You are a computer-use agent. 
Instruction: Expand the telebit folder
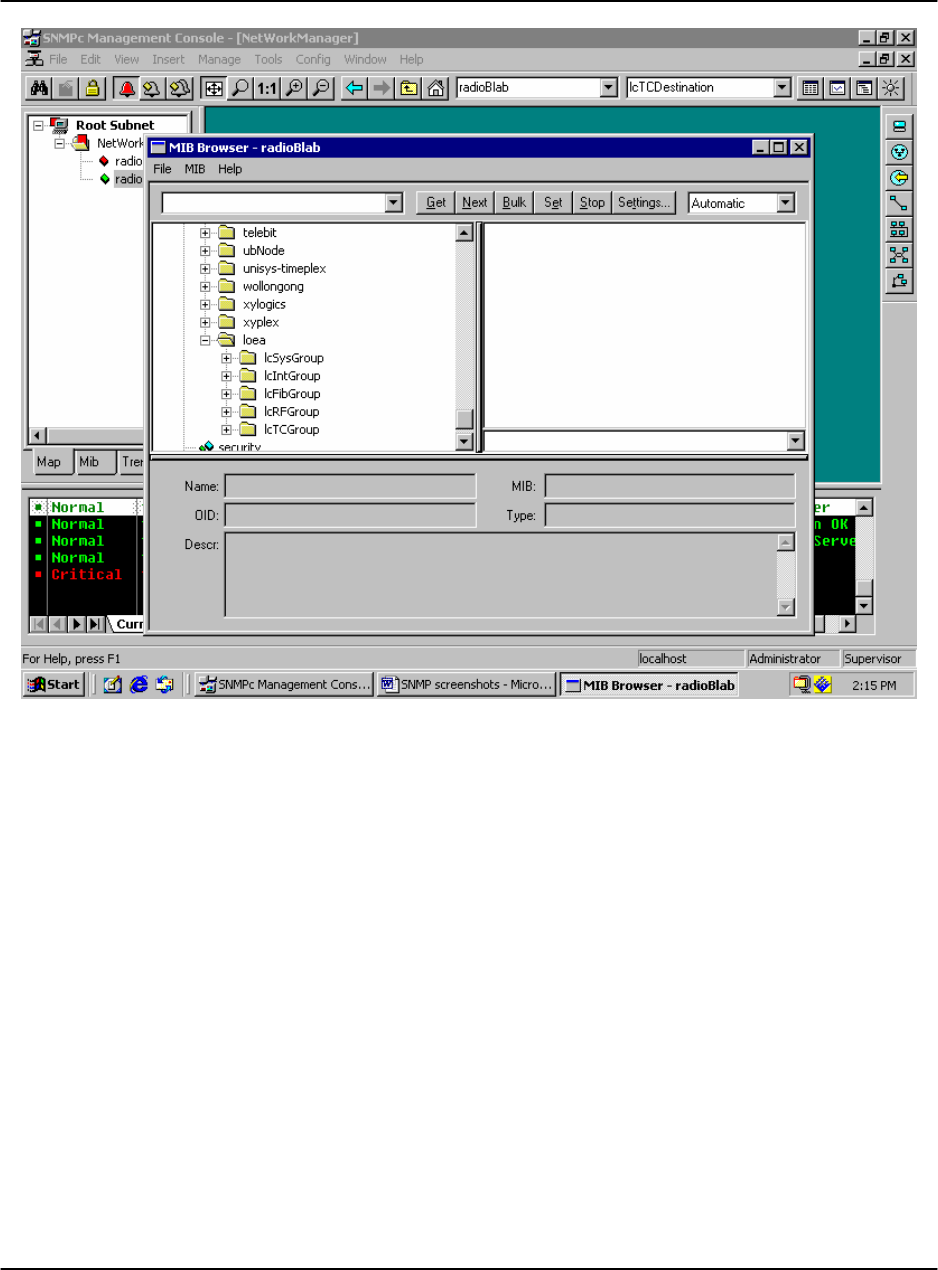pyautogui.click(x=205, y=233)
